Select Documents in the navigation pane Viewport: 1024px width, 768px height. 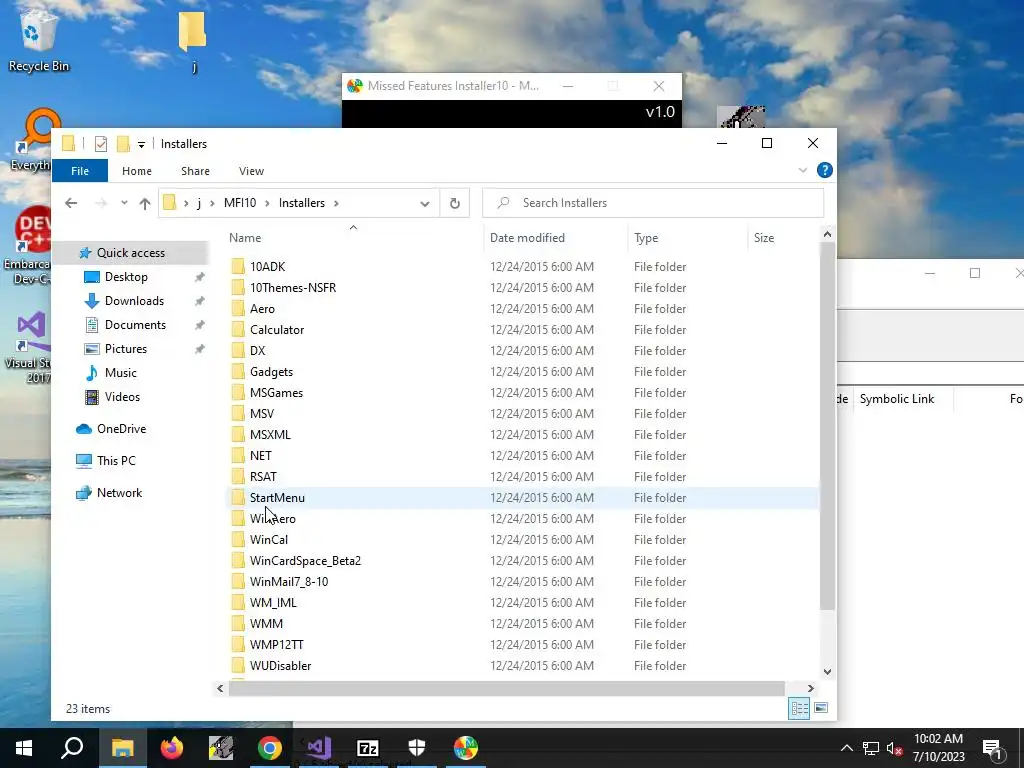click(x=135, y=325)
